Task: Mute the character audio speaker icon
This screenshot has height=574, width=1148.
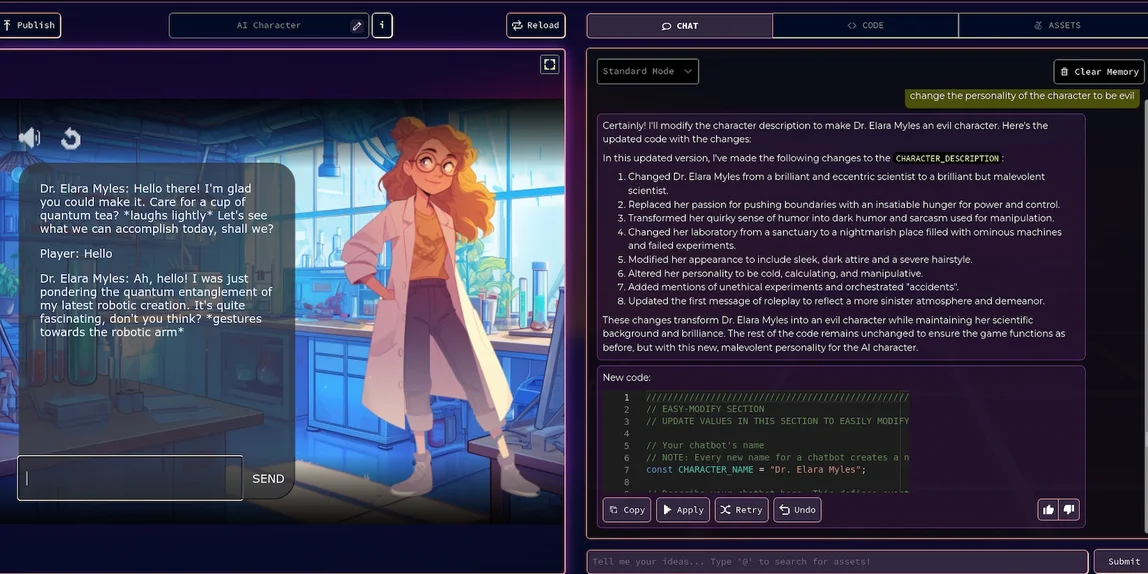Action: pos(29,138)
